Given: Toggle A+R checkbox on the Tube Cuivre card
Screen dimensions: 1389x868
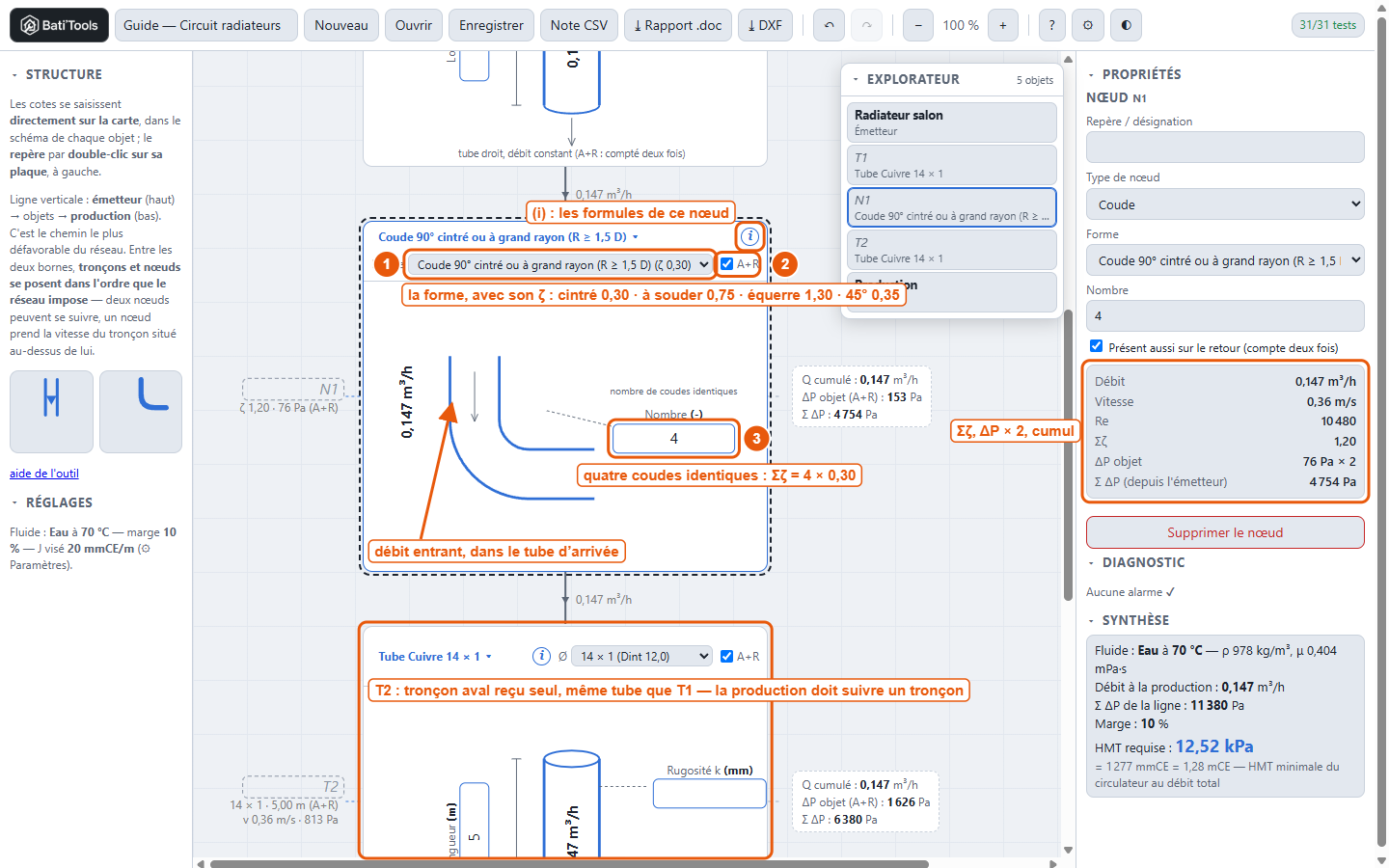Looking at the screenshot, I should pos(726,656).
